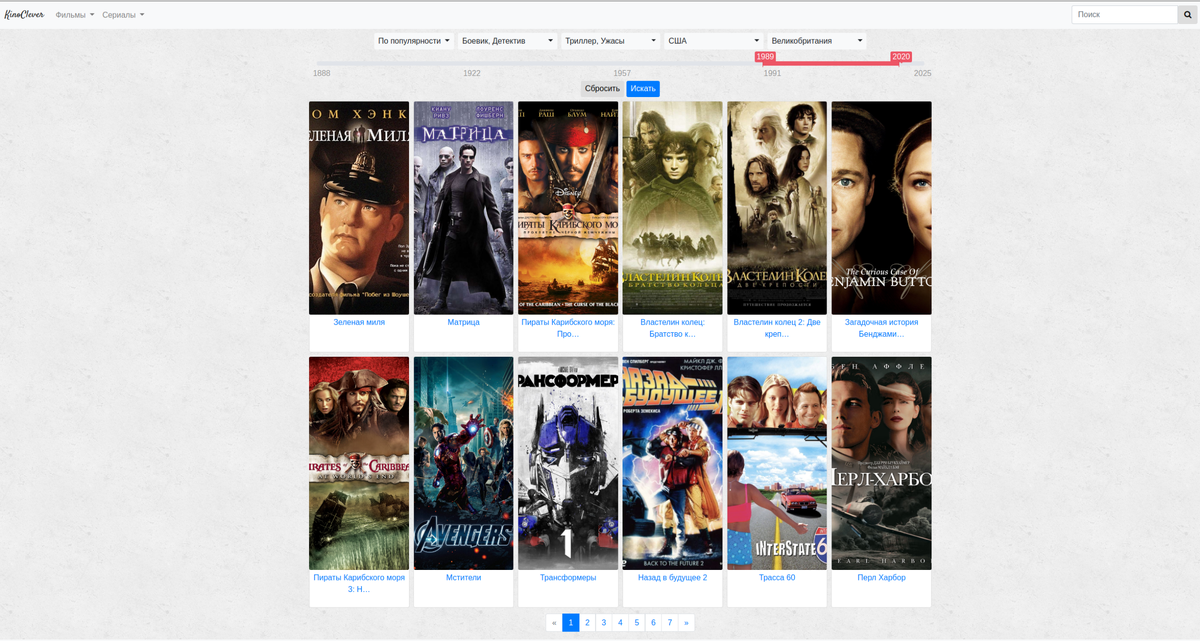Open the Фильмы menu
Image resolution: width=1200 pixels, height=641 pixels.
coord(75,15)
